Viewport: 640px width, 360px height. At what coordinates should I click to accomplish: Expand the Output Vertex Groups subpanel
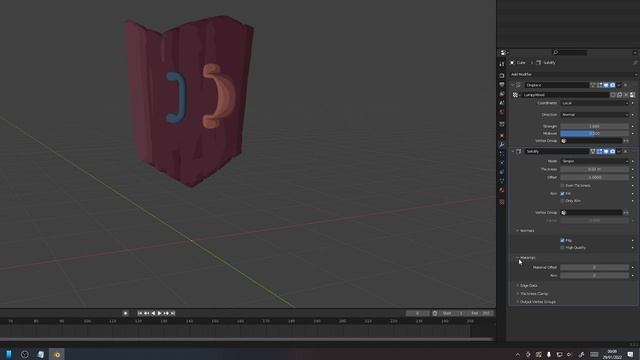518,302
